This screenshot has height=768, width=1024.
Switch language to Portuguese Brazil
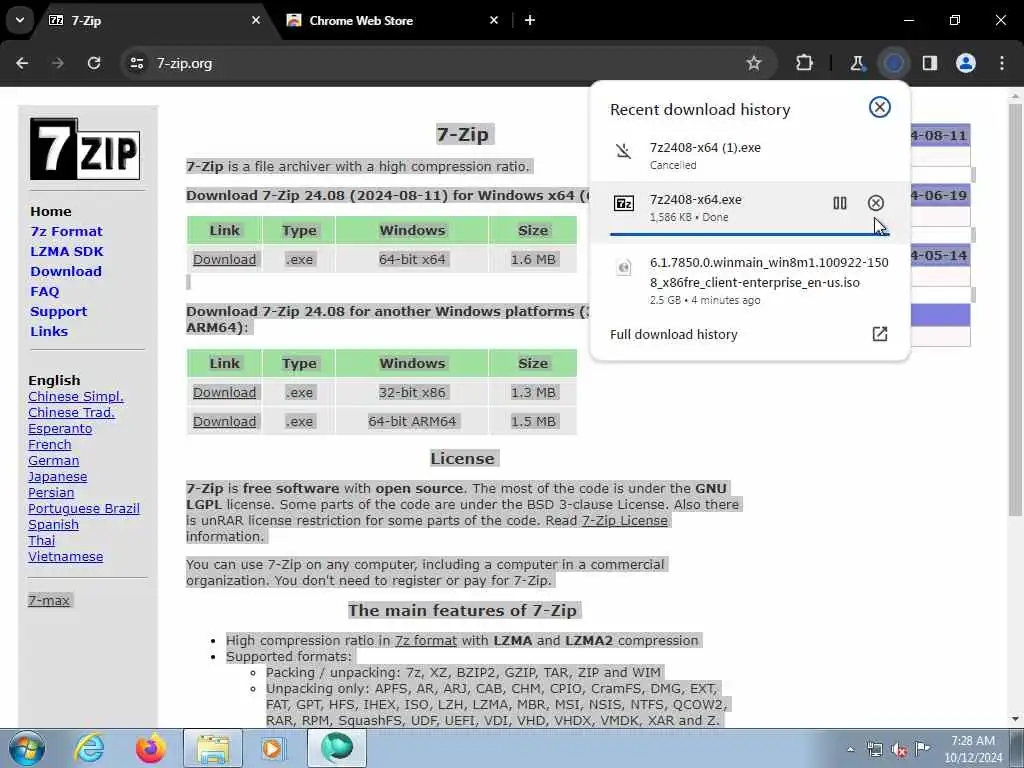(x=84, y=509)
